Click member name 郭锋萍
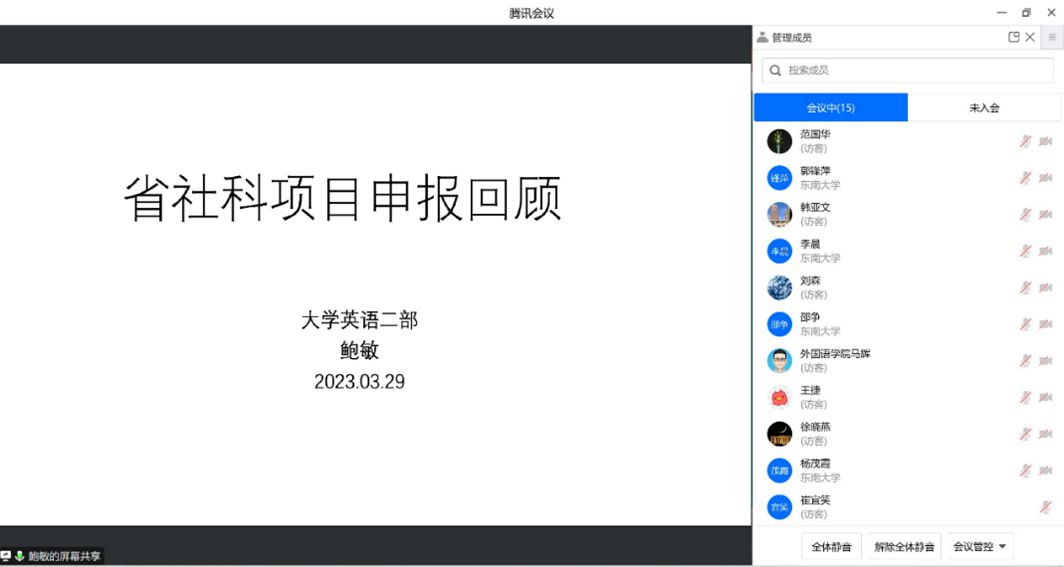The width and height of the screenshot is (1064, 567). tap(815, 171)
